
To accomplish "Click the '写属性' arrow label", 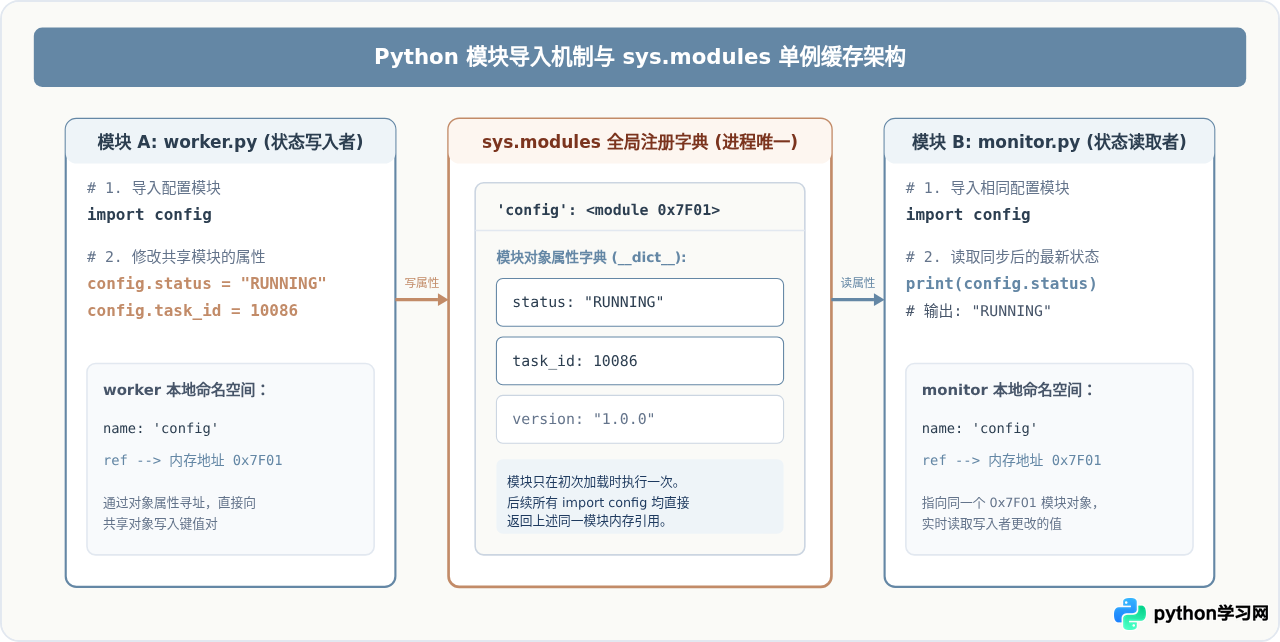I will pos(421,283).
